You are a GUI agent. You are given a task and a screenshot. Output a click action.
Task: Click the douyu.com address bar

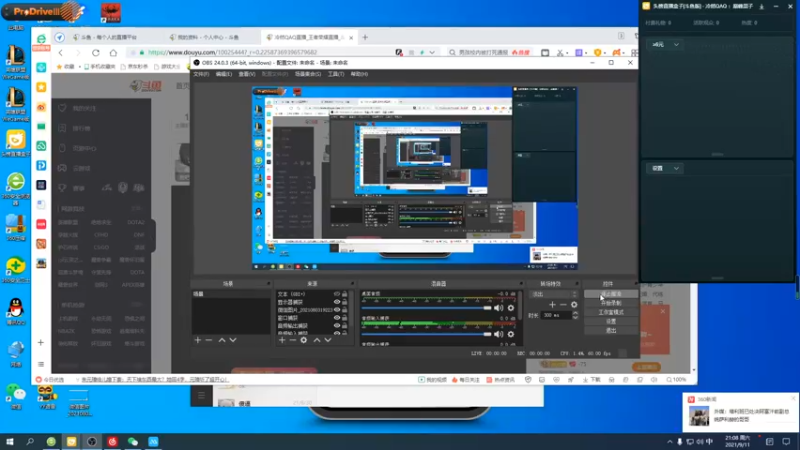pos(260,52)
